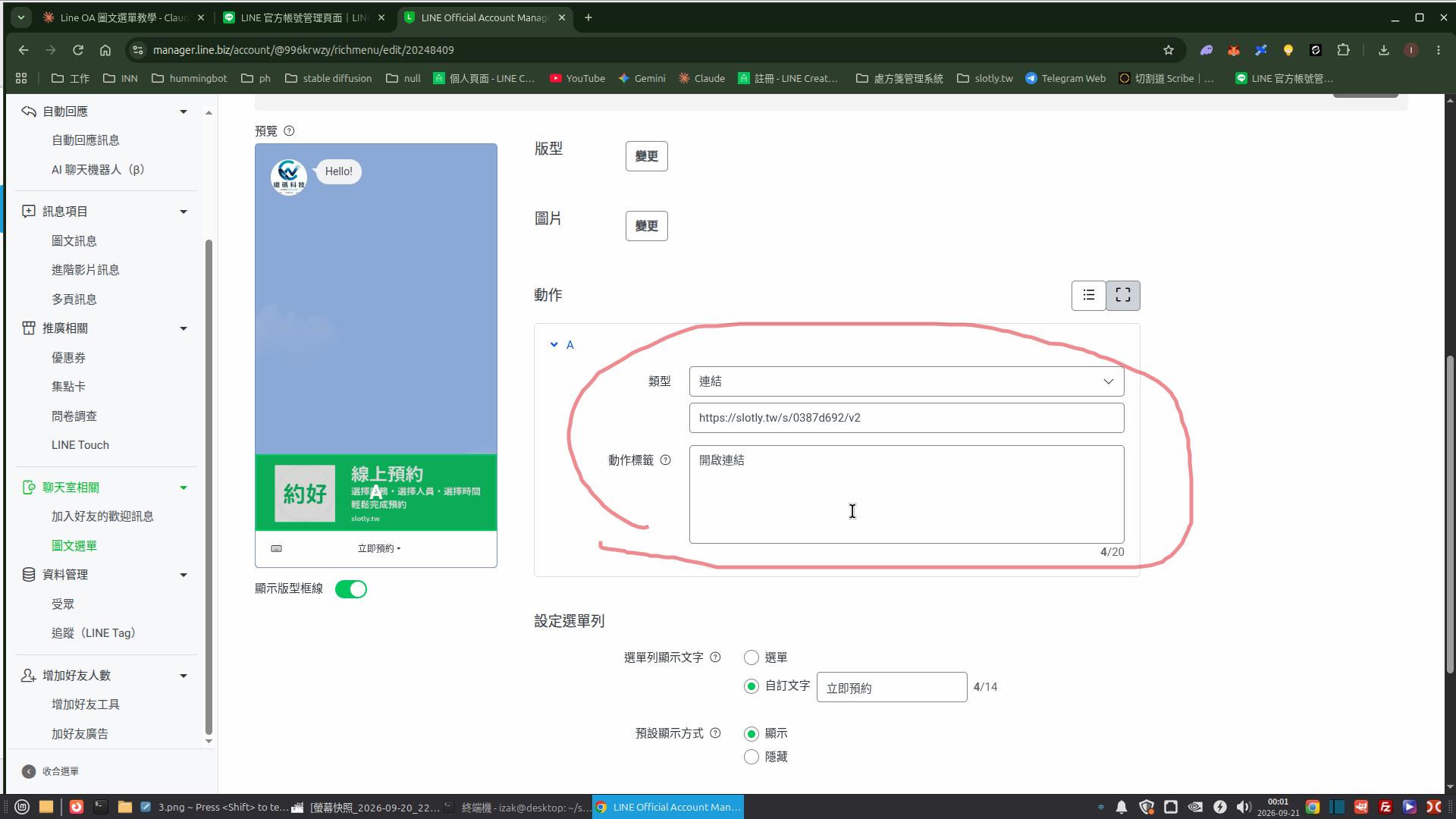Collapse action section A chevron
Image resolution: width=1456 pixels, height=819 pixels.
[x=554, y=345]
